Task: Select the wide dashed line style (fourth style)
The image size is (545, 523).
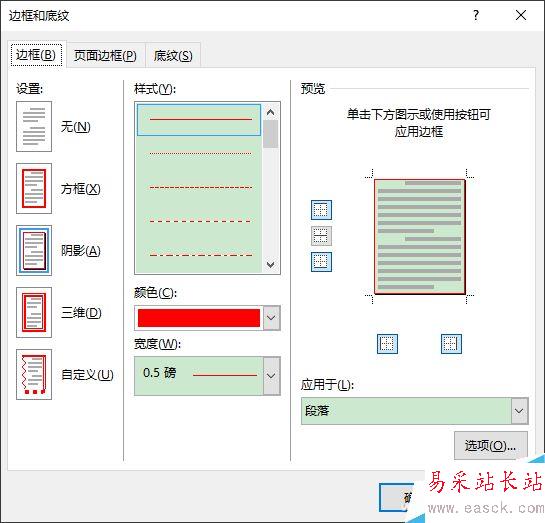Action: click(199, 221)
